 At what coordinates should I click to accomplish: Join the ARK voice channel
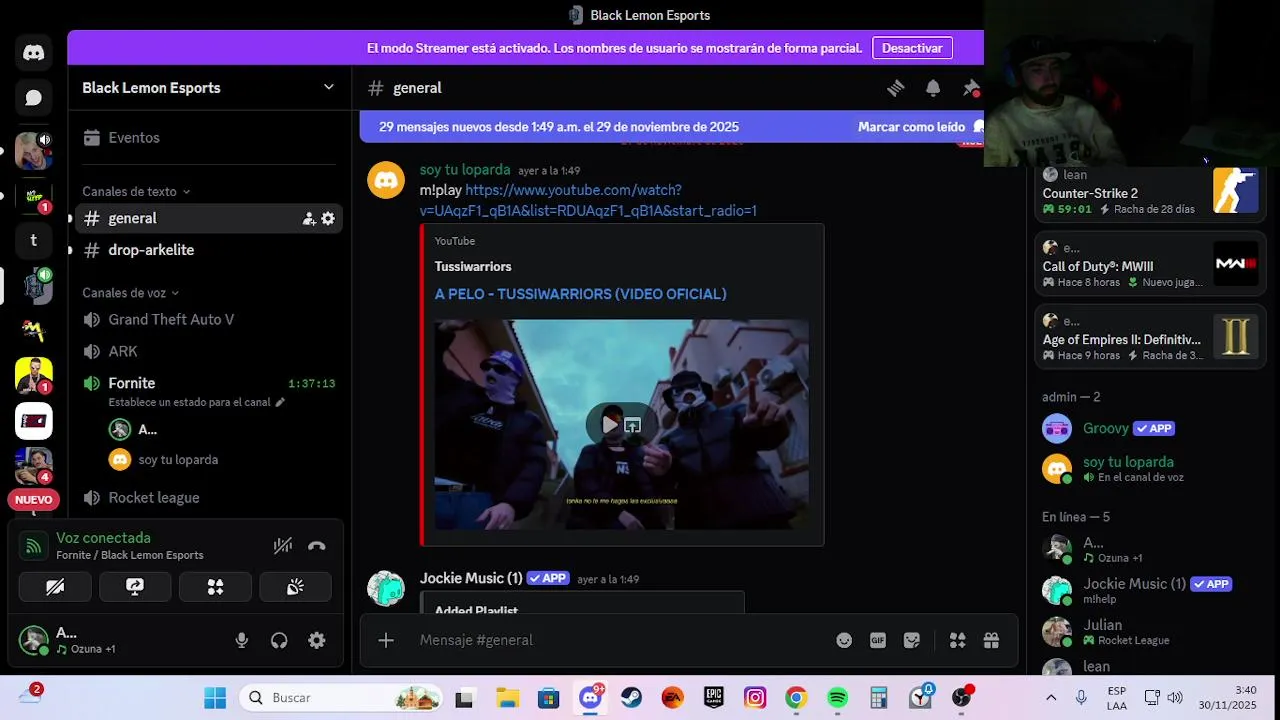point(208,352)
